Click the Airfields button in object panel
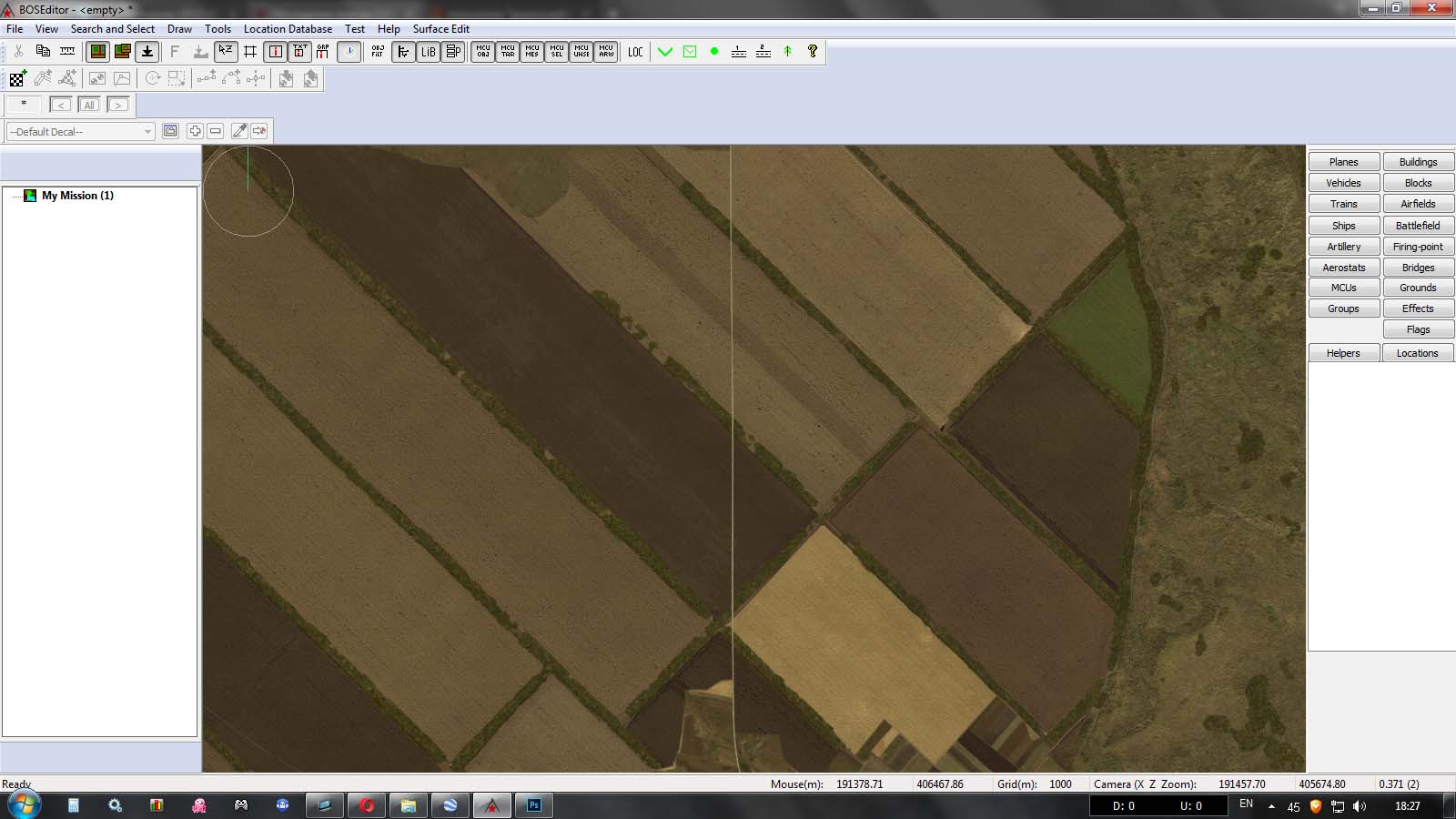 [x=1418, y=204]
